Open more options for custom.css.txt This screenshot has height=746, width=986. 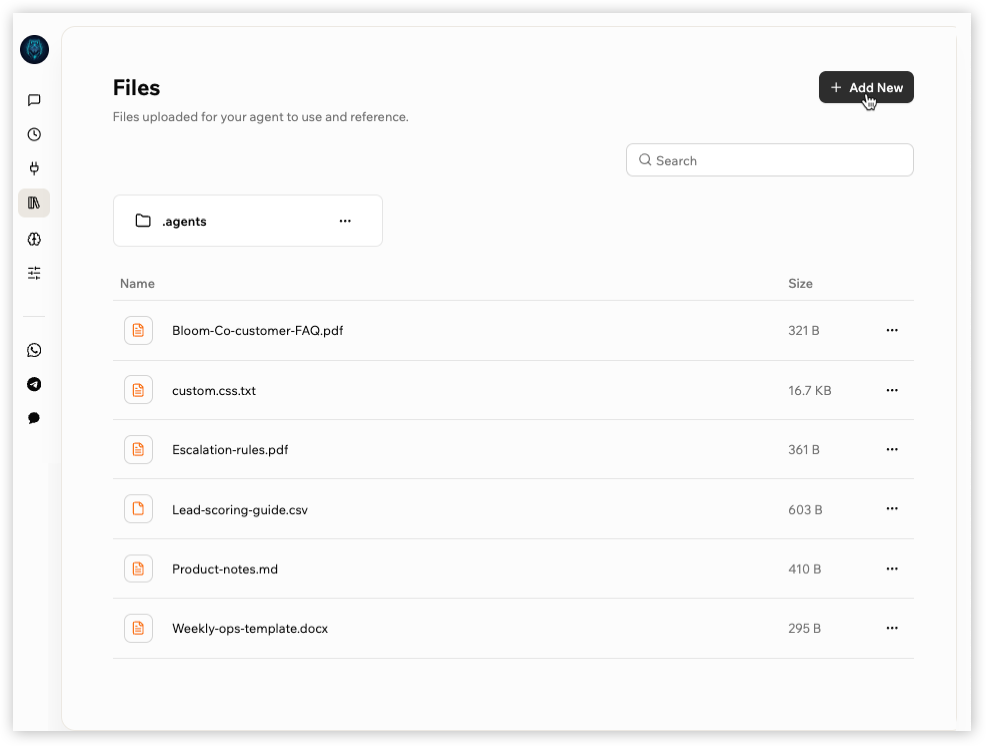892,390
